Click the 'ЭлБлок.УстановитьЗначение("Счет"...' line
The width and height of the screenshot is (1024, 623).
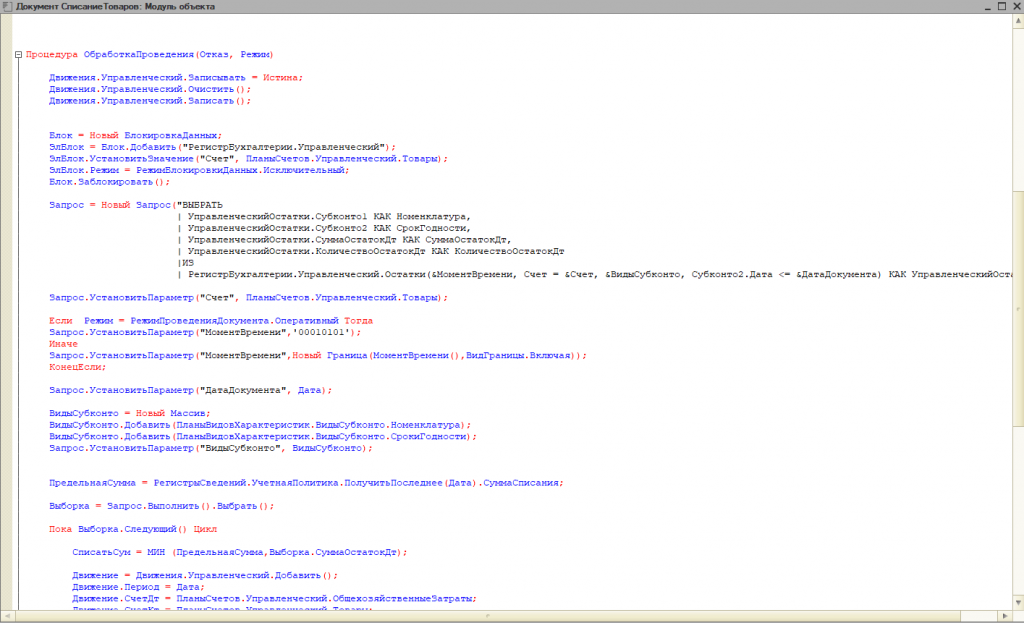point(248,159)
